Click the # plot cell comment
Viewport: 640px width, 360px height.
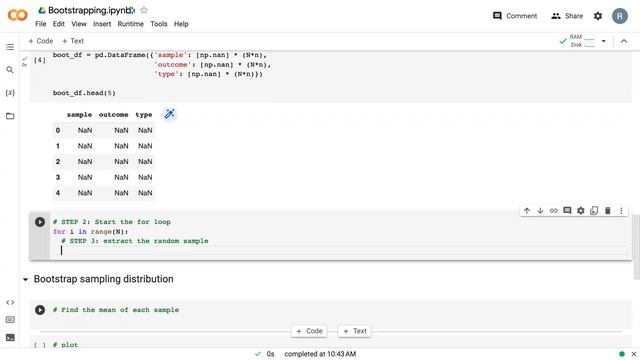click(x=65, y=345)
